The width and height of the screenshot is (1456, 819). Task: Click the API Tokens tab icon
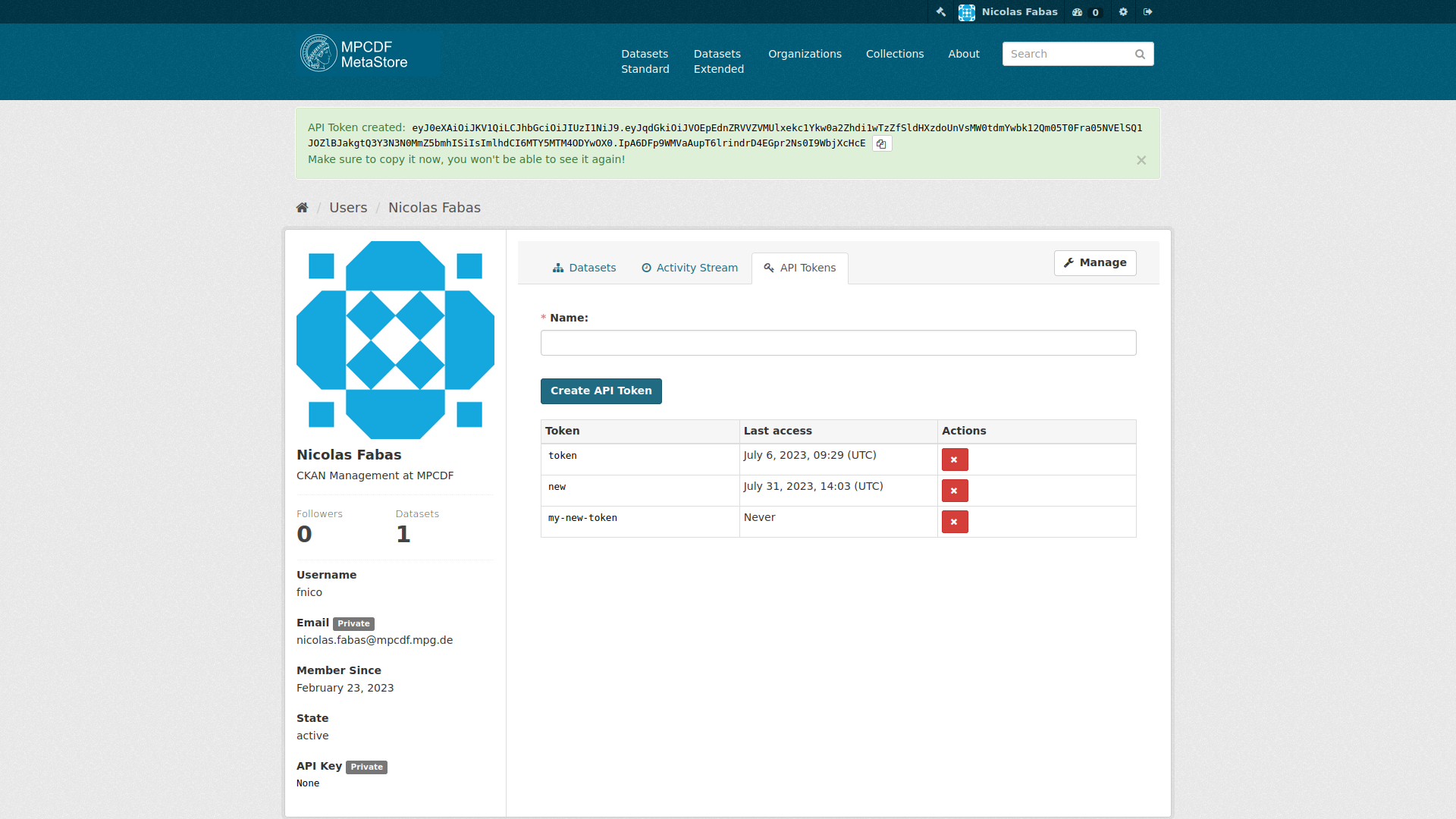(x=769, y=267)
